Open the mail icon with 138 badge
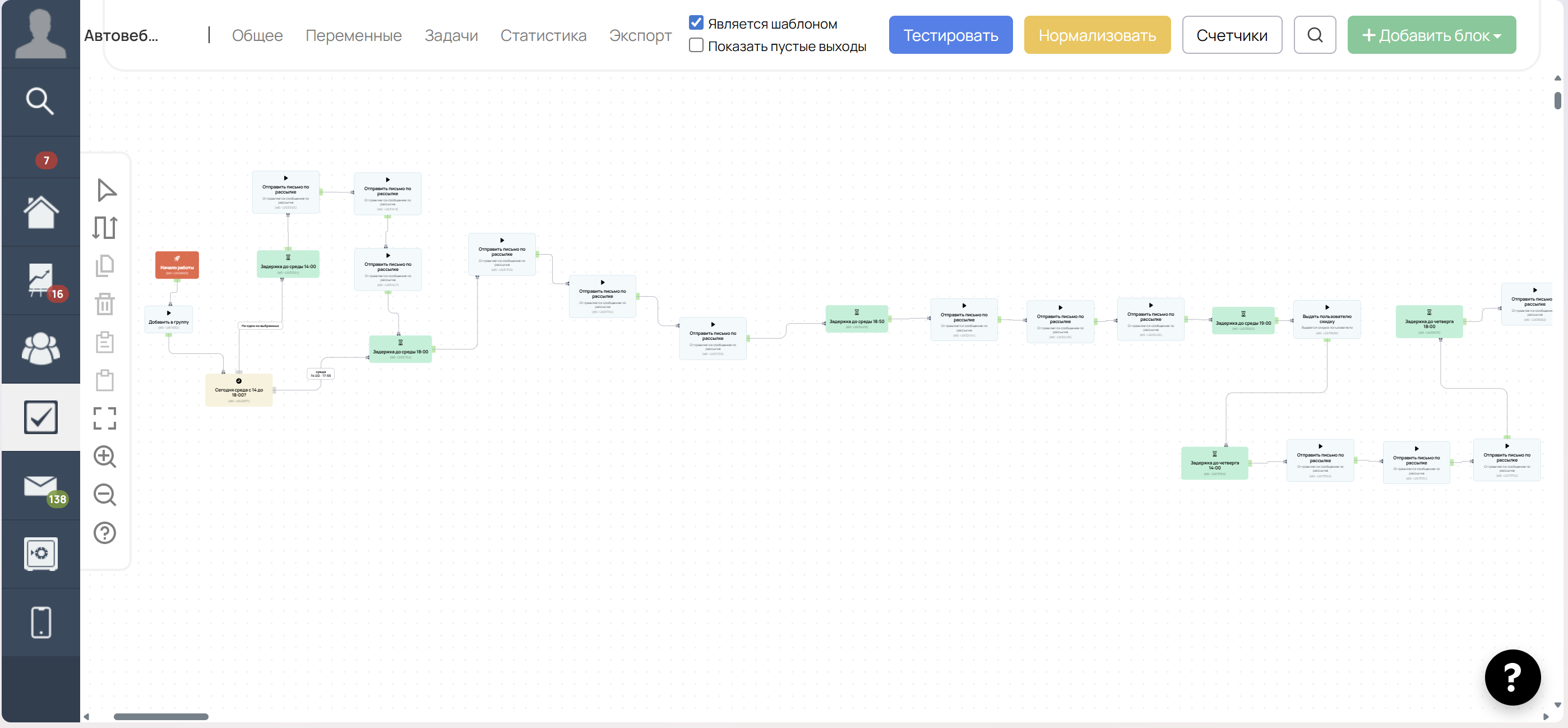The image size is (1568, 728). [x=41, y=486]
